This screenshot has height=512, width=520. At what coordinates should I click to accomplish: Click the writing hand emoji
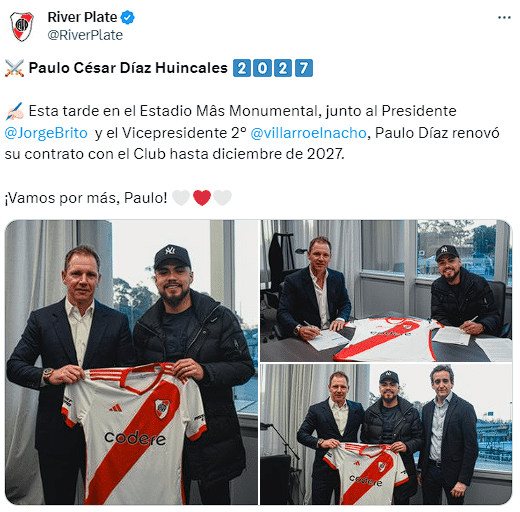14,111
